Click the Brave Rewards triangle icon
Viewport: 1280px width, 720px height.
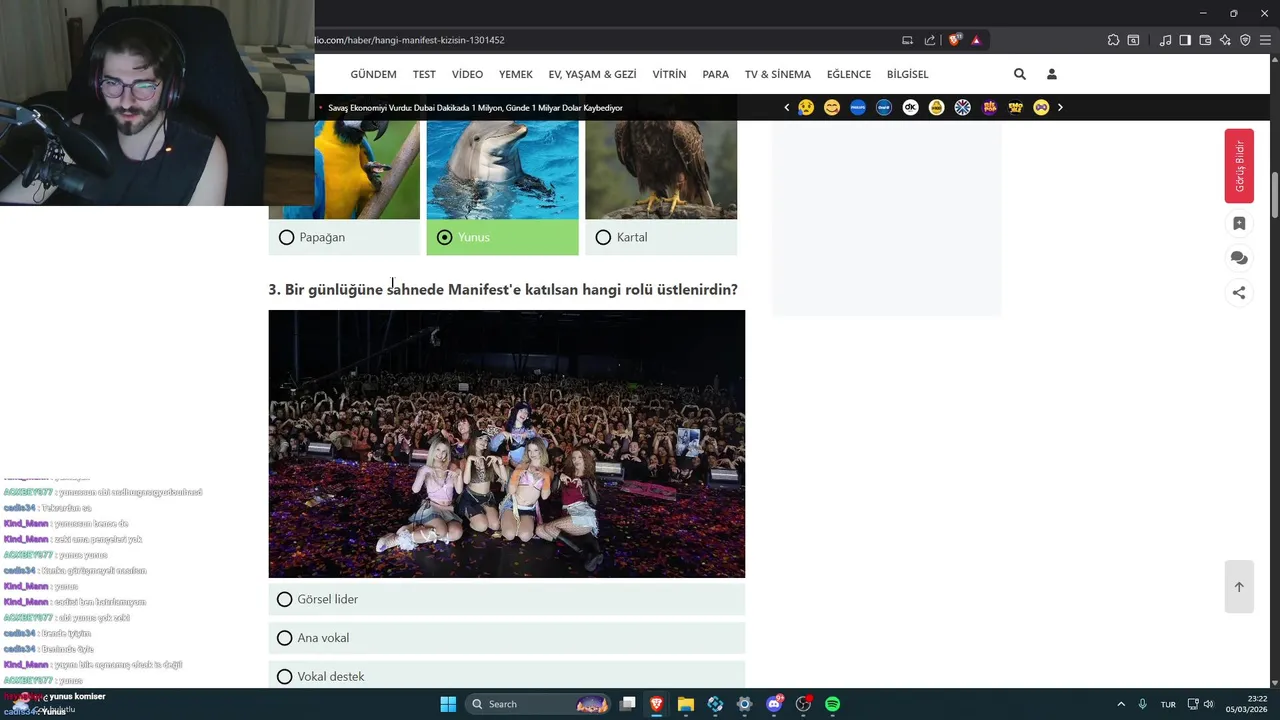pyautogui.click(x=976, y=40)
